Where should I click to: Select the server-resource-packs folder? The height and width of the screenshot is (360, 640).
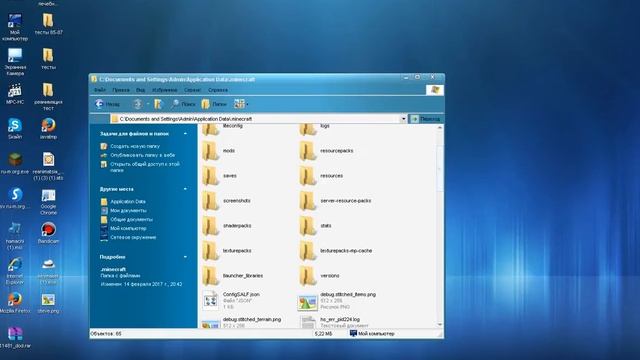336,201
